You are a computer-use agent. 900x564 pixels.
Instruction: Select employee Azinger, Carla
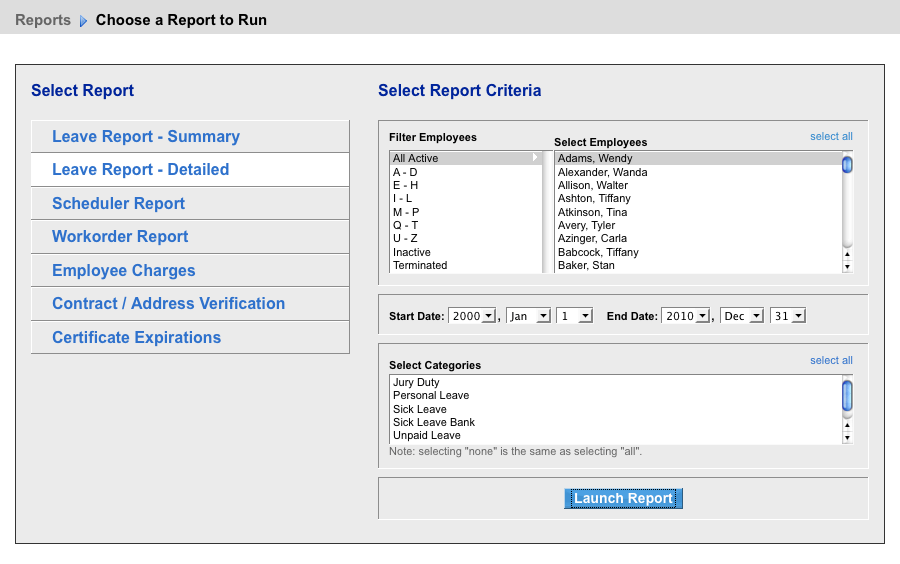click(x=698, y=239)
